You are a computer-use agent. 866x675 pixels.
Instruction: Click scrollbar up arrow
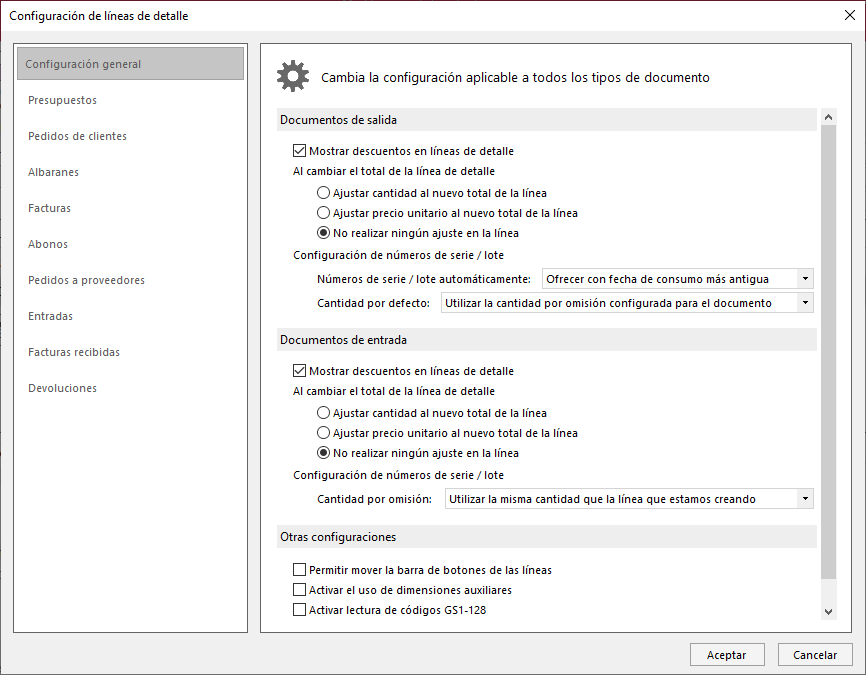point(828,117)
